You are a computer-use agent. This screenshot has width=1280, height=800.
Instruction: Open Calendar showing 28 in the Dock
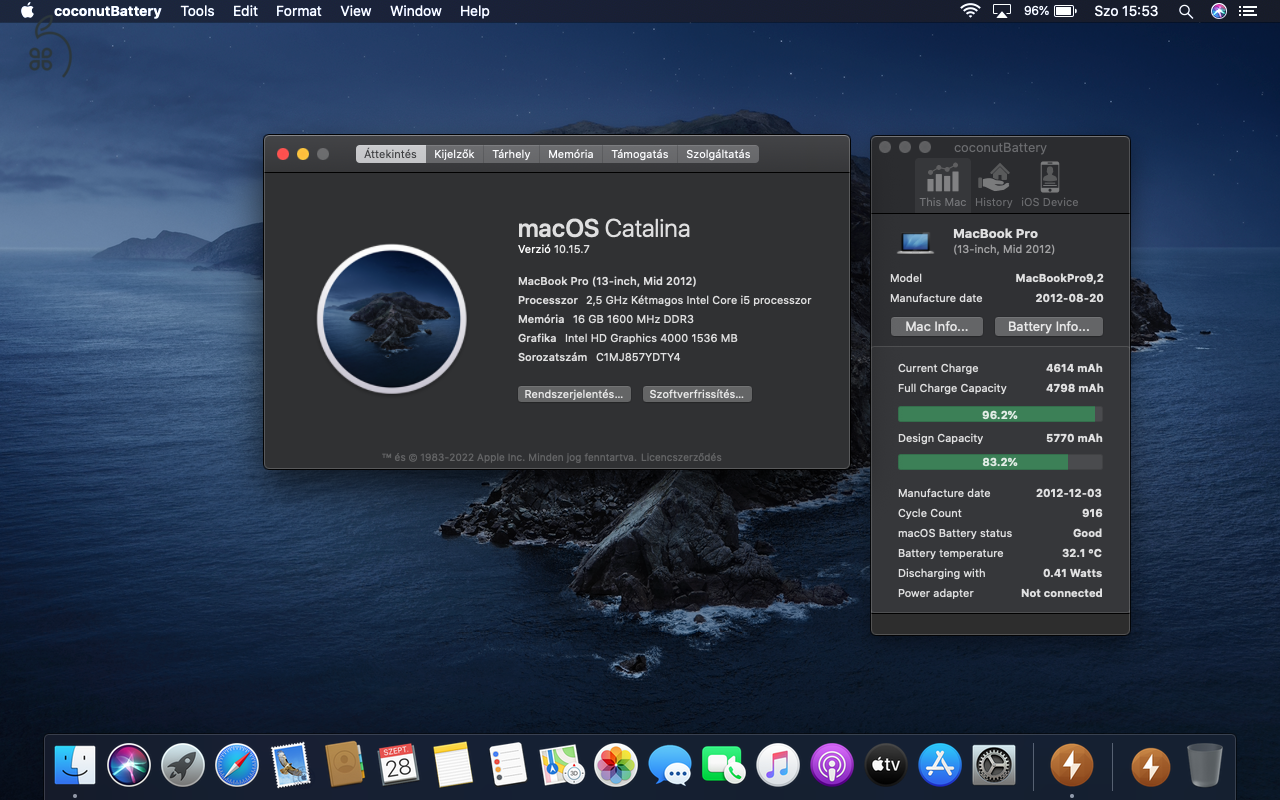pos(399,766)
